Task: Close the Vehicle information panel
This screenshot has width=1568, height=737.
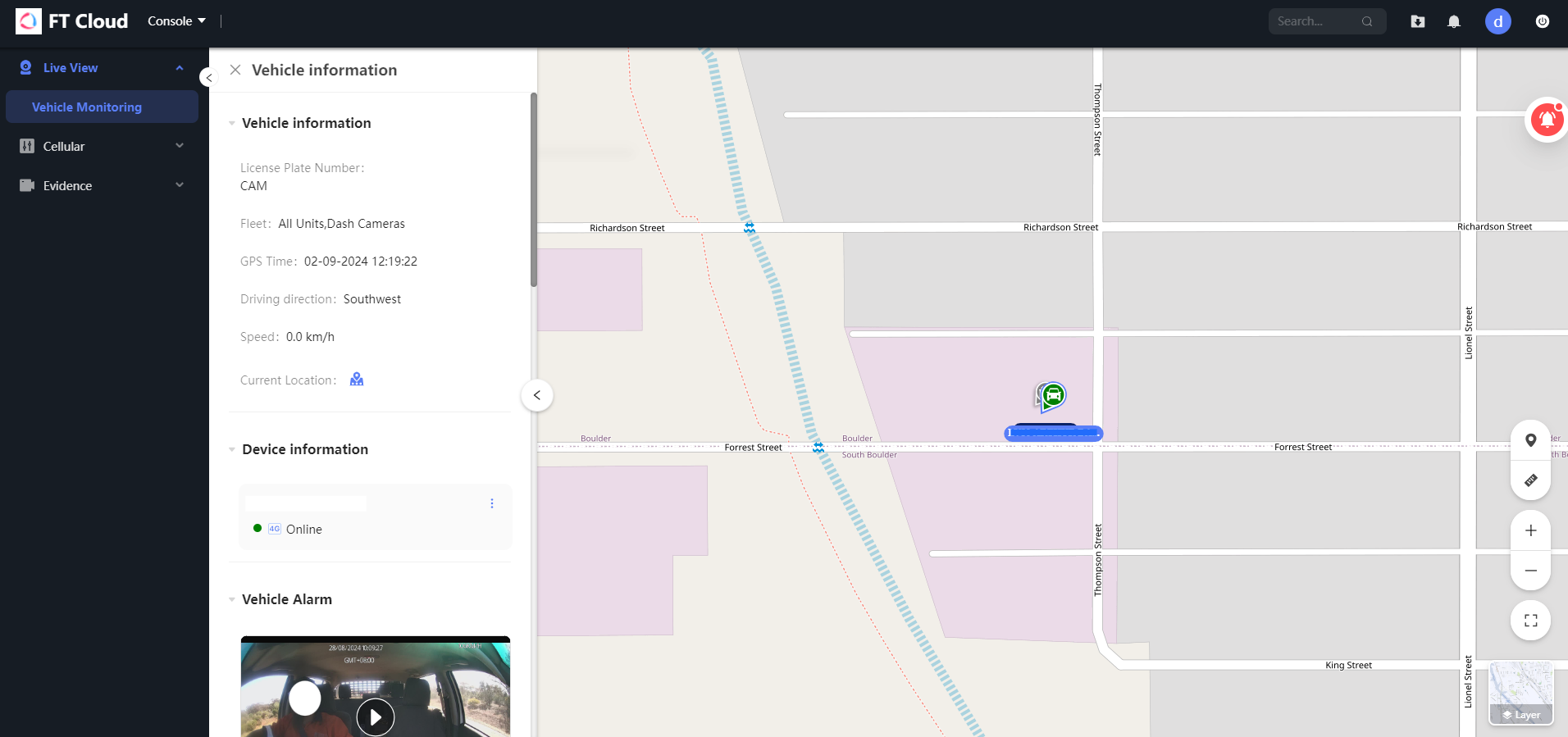Action: coord(235,70)
